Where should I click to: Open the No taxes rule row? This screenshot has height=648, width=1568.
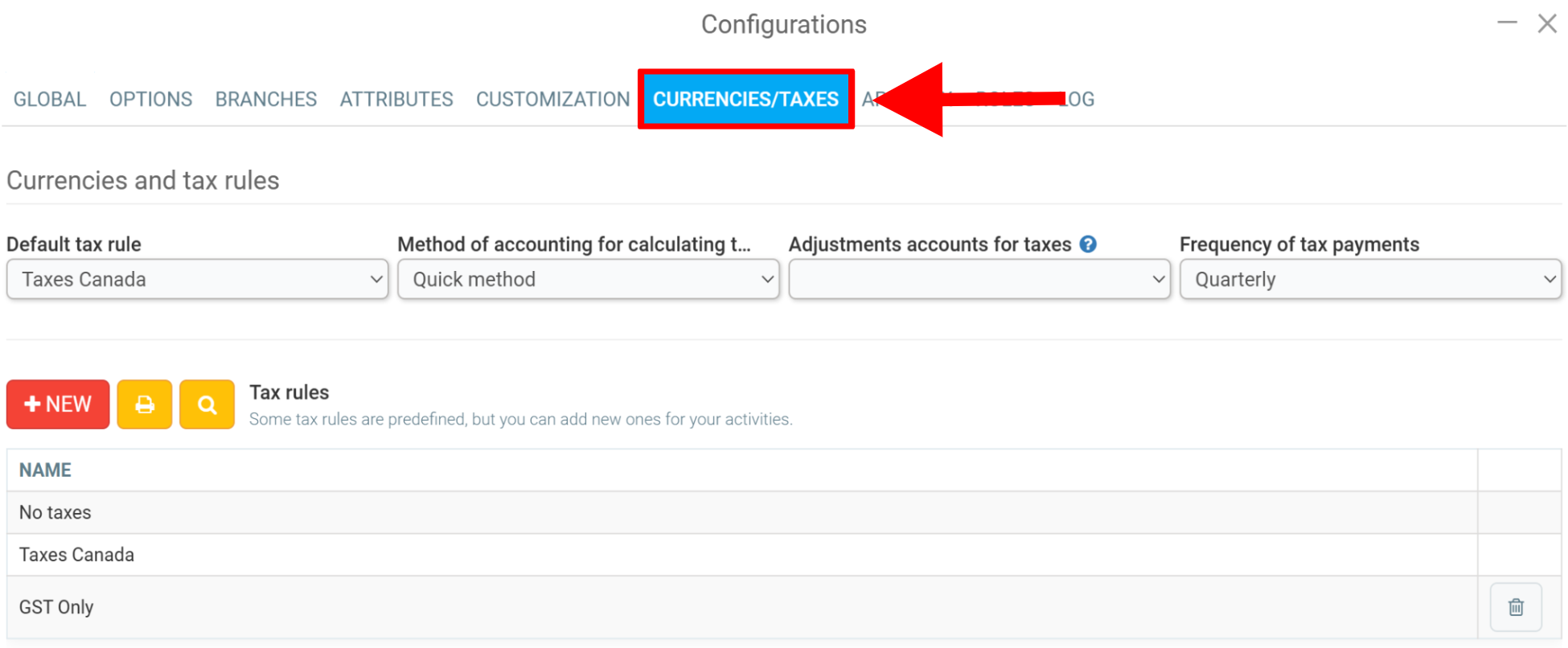(x=742, y=512)
